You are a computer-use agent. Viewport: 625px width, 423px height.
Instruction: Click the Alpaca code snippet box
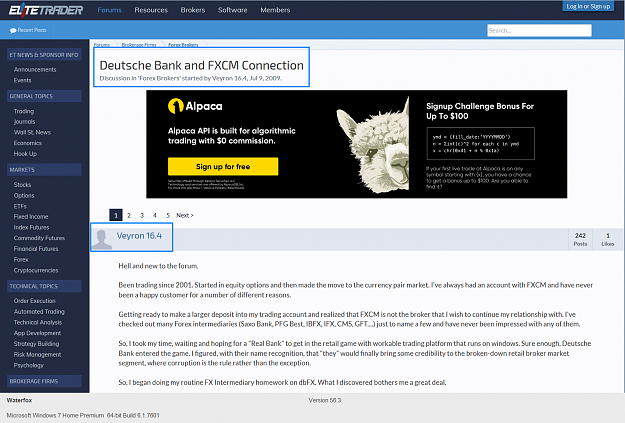(x=480, y=144)
